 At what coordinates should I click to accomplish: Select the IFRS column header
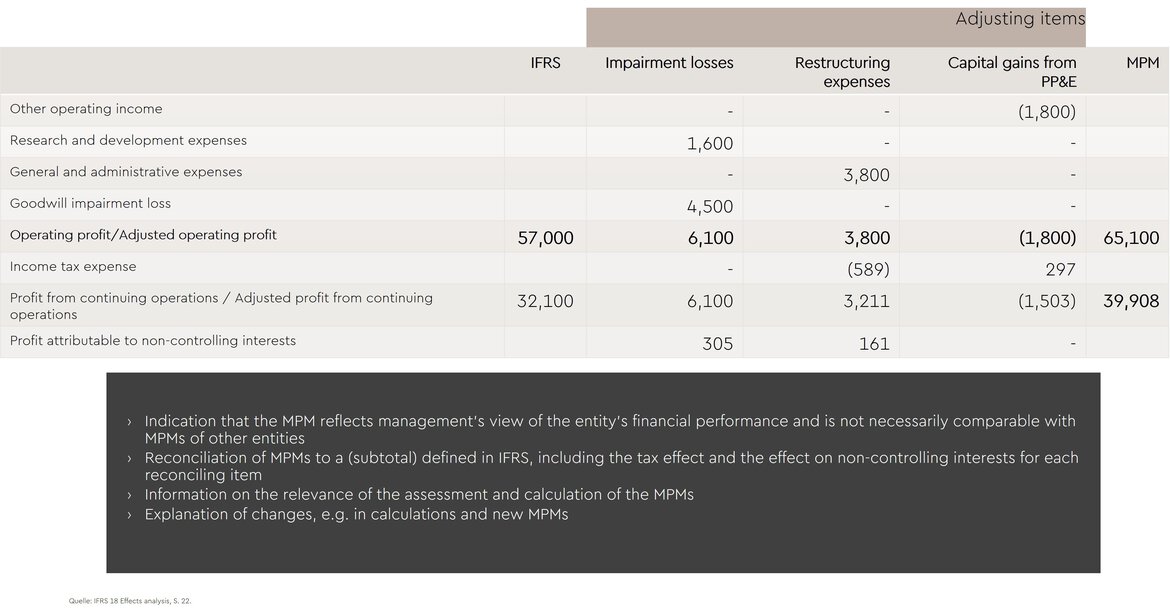[x=545, y=63]
